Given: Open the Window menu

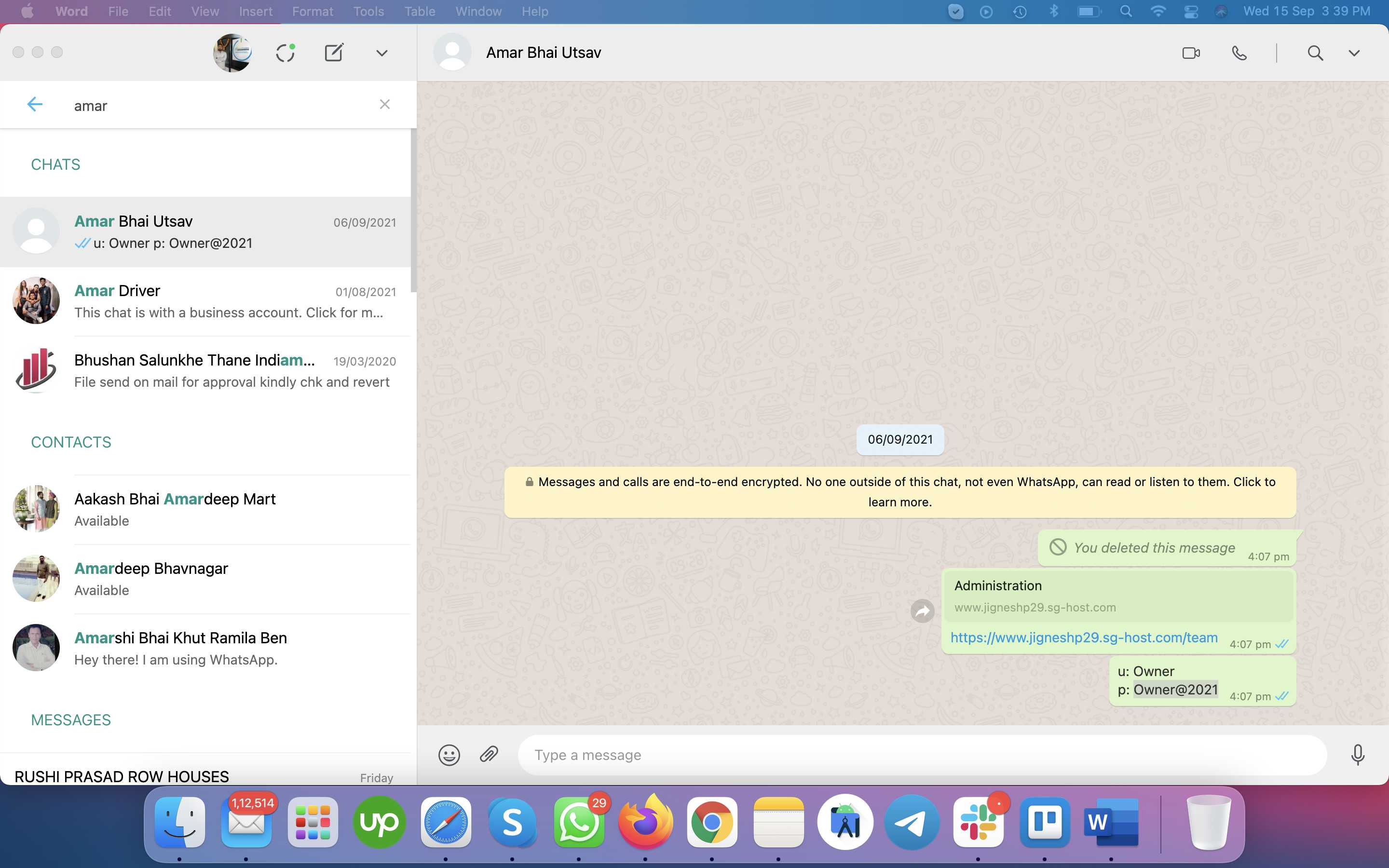Looking at the screenshot, I should 478,12.
